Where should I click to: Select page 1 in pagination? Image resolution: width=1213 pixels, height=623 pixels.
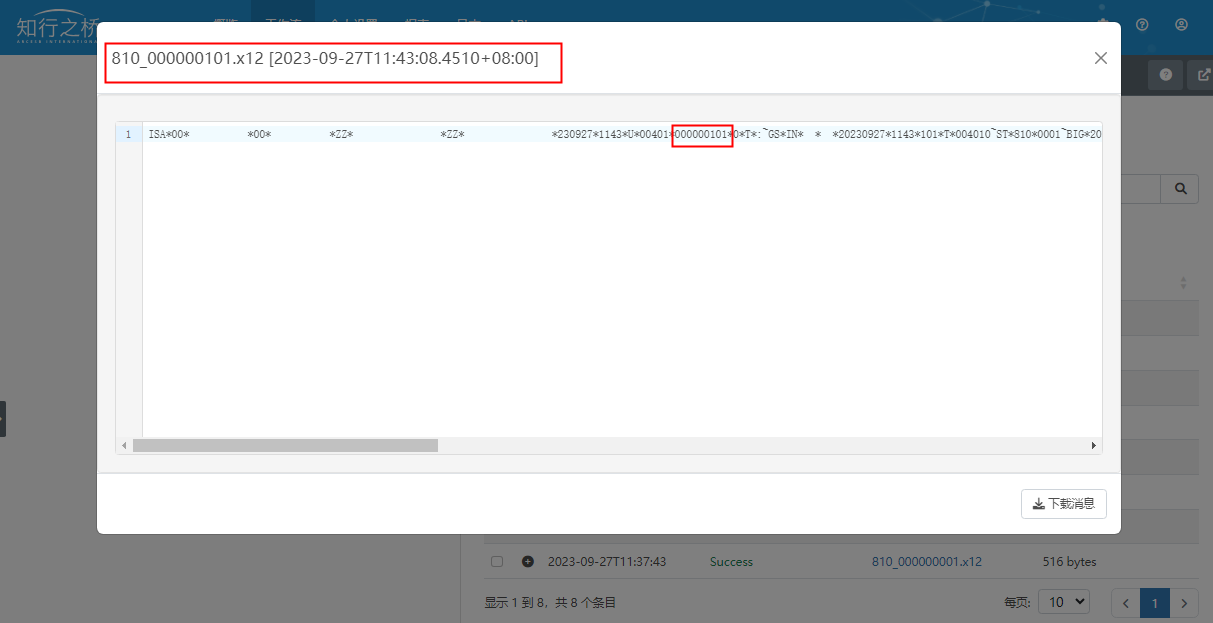1155,603
